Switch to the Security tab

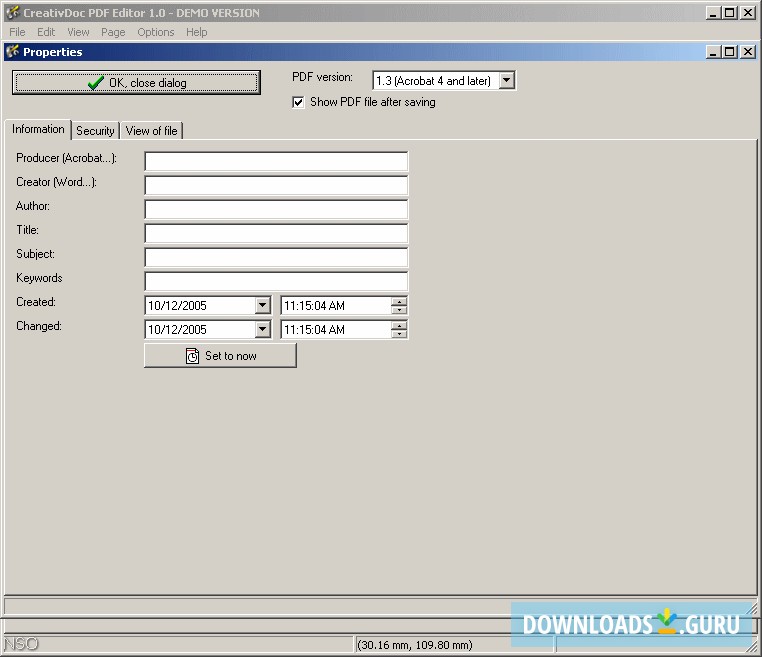(95, 131)
